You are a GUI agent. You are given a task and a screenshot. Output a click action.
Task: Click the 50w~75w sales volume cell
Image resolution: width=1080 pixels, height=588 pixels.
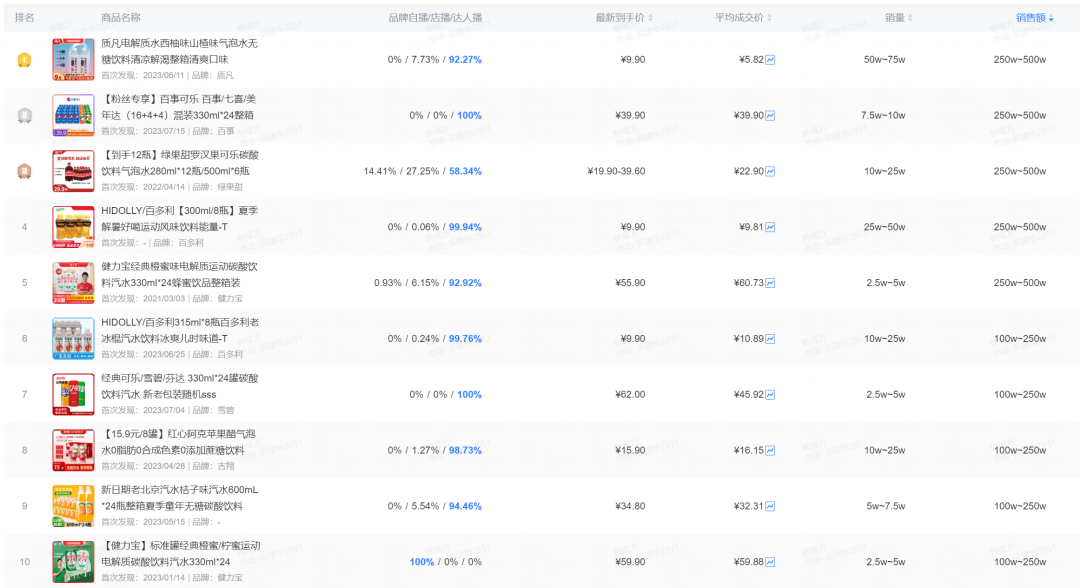tap(884, 60)
